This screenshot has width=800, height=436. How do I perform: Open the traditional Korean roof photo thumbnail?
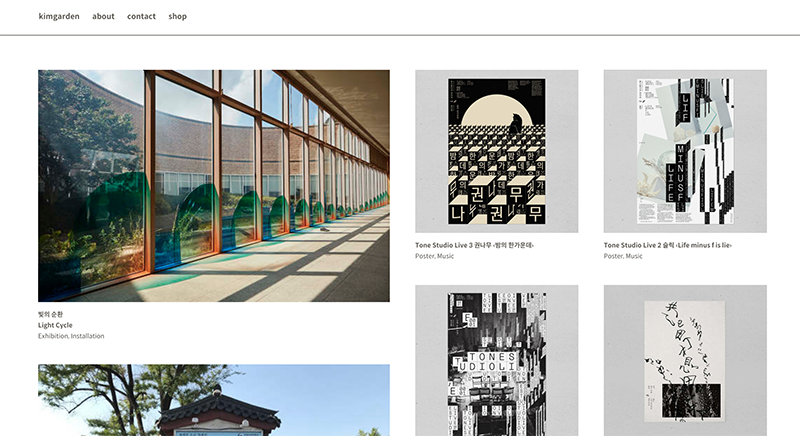214,400
